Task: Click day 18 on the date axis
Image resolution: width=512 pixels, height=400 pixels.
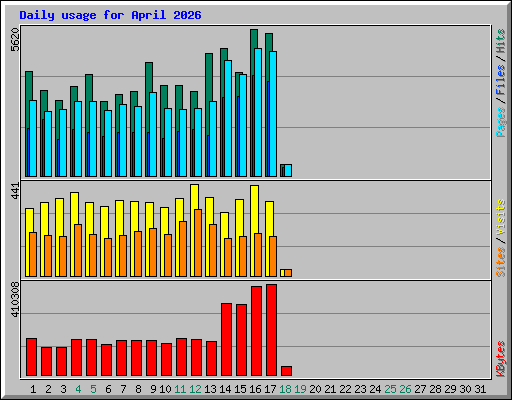Action: tap(285, 389)
